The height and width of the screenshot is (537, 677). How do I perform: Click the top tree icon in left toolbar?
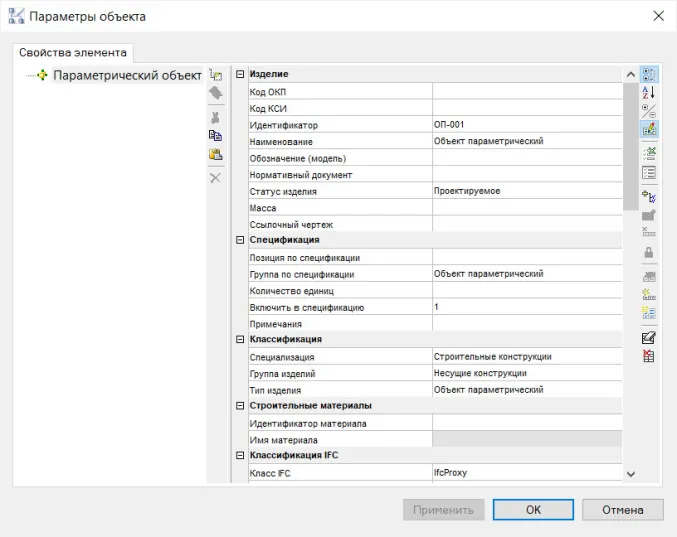click(x=215, y=75)
